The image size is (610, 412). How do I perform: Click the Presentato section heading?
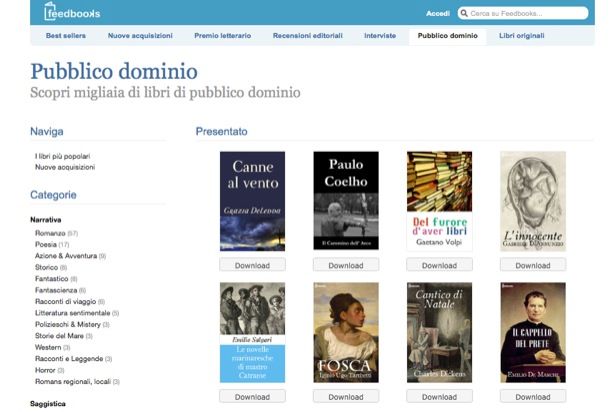point(221,131)
